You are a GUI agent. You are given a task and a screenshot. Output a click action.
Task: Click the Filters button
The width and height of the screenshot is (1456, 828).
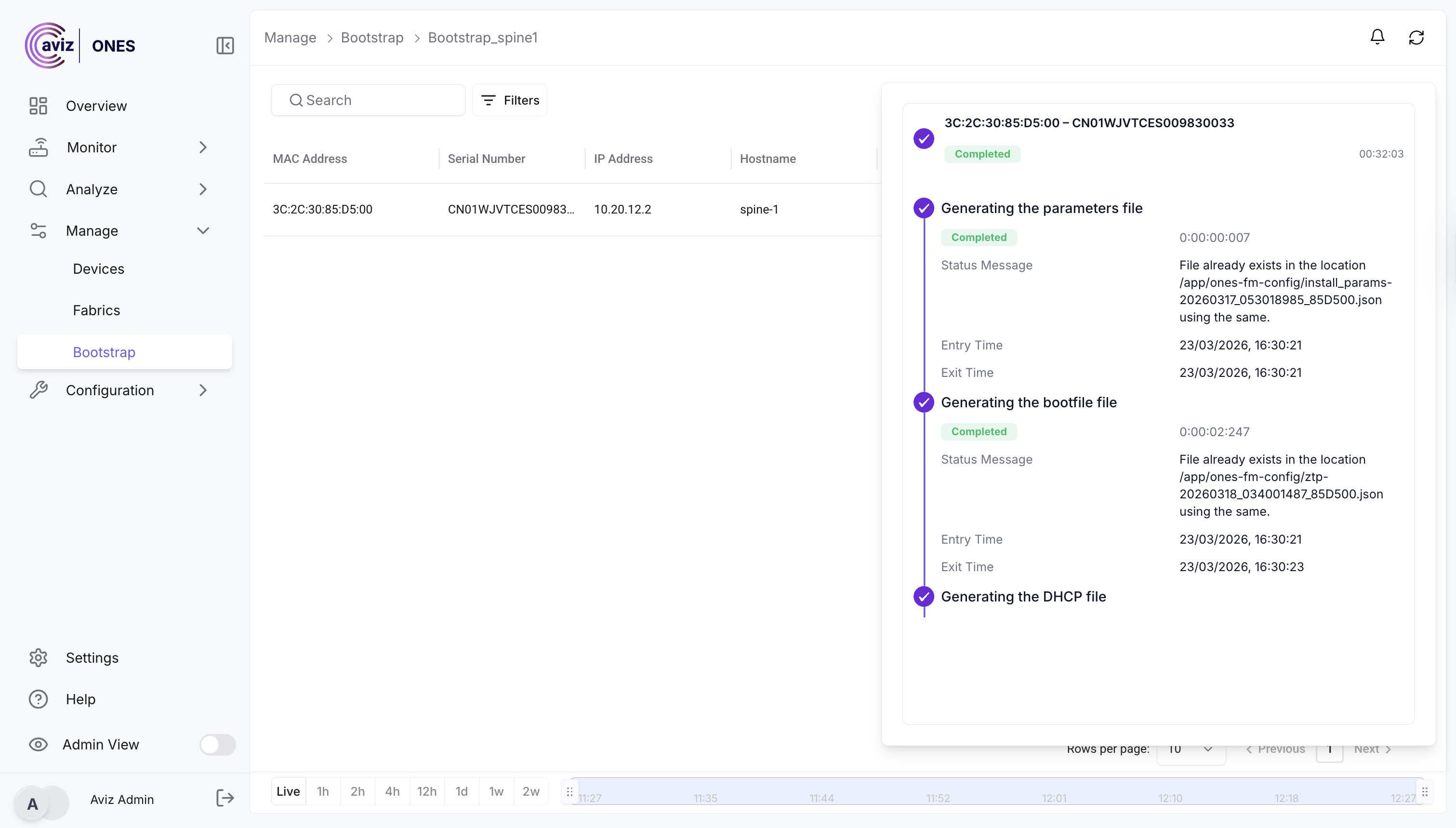[x=510, y=100]
